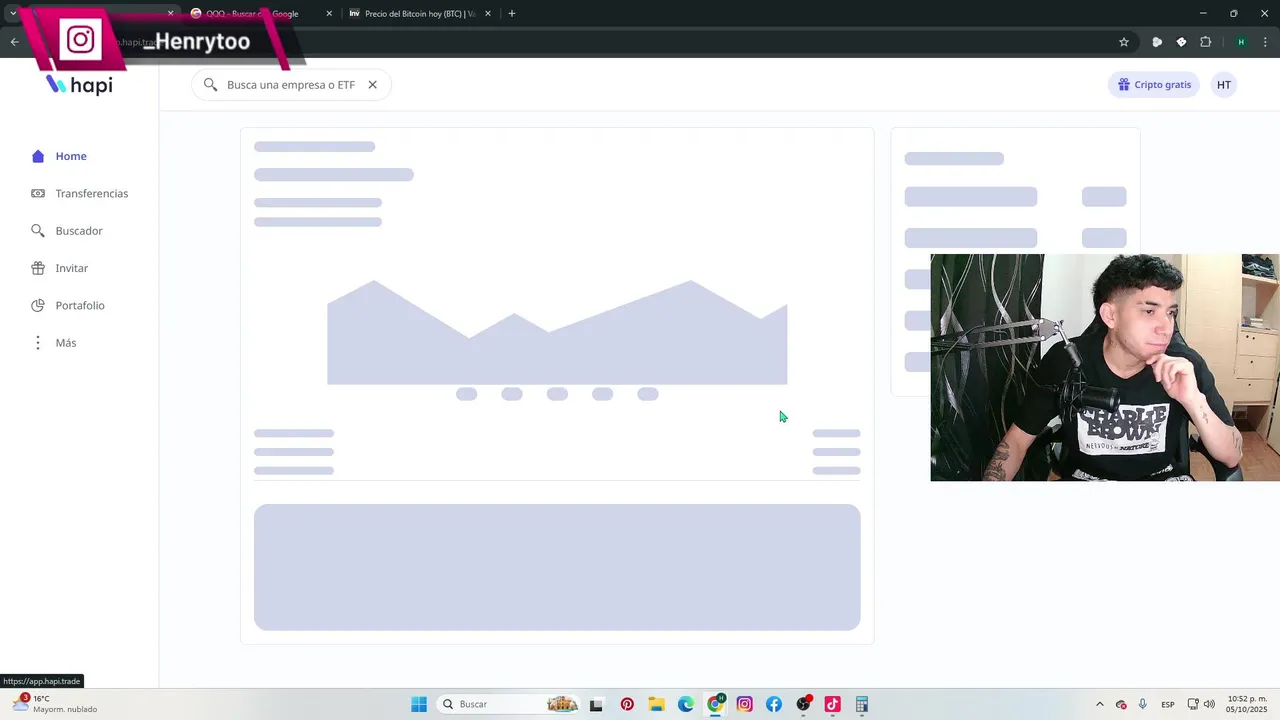Open Chrome from the taskbar
This screenshot has height=720, width=1280.
715,705
